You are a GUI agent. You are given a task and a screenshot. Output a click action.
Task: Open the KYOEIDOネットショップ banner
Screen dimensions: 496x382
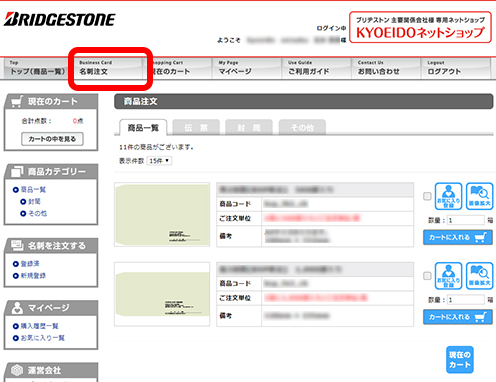[420, 27]
